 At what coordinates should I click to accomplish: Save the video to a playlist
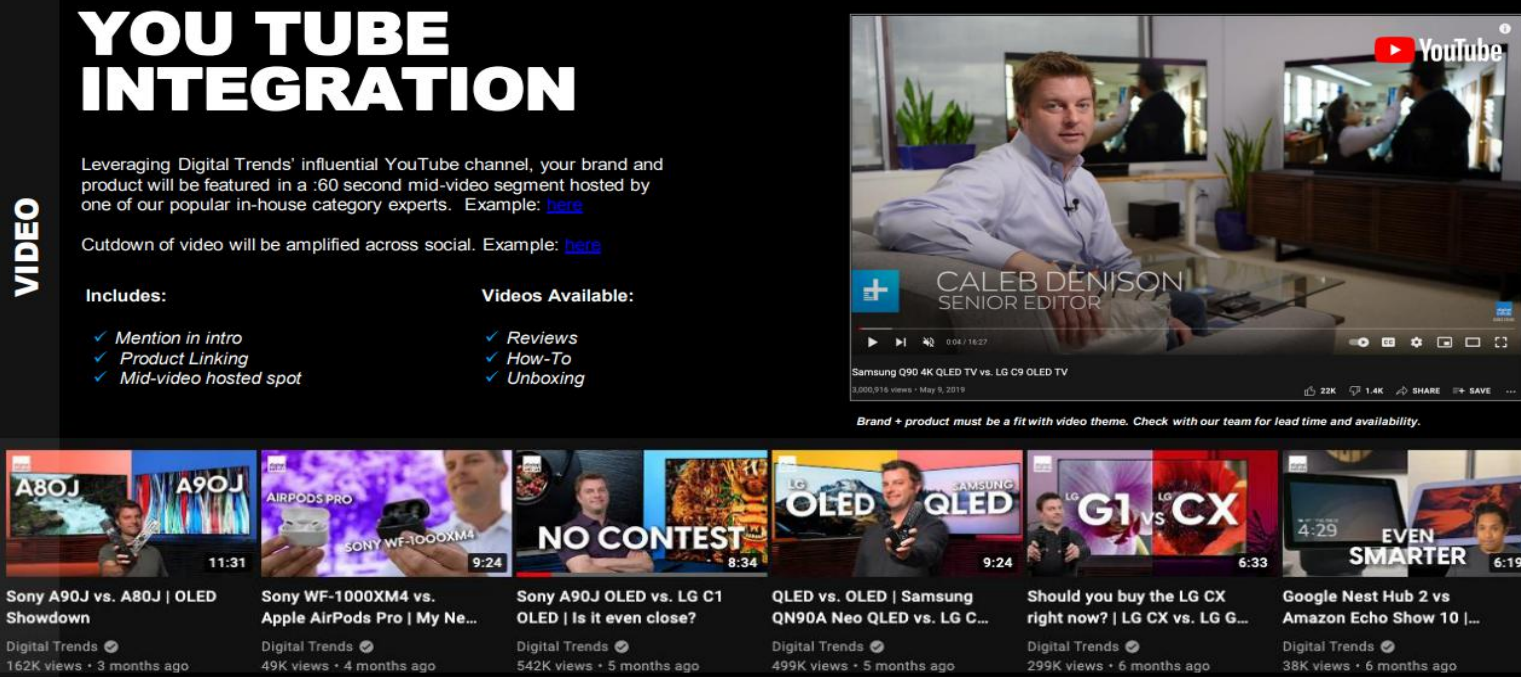[1471, 391]
